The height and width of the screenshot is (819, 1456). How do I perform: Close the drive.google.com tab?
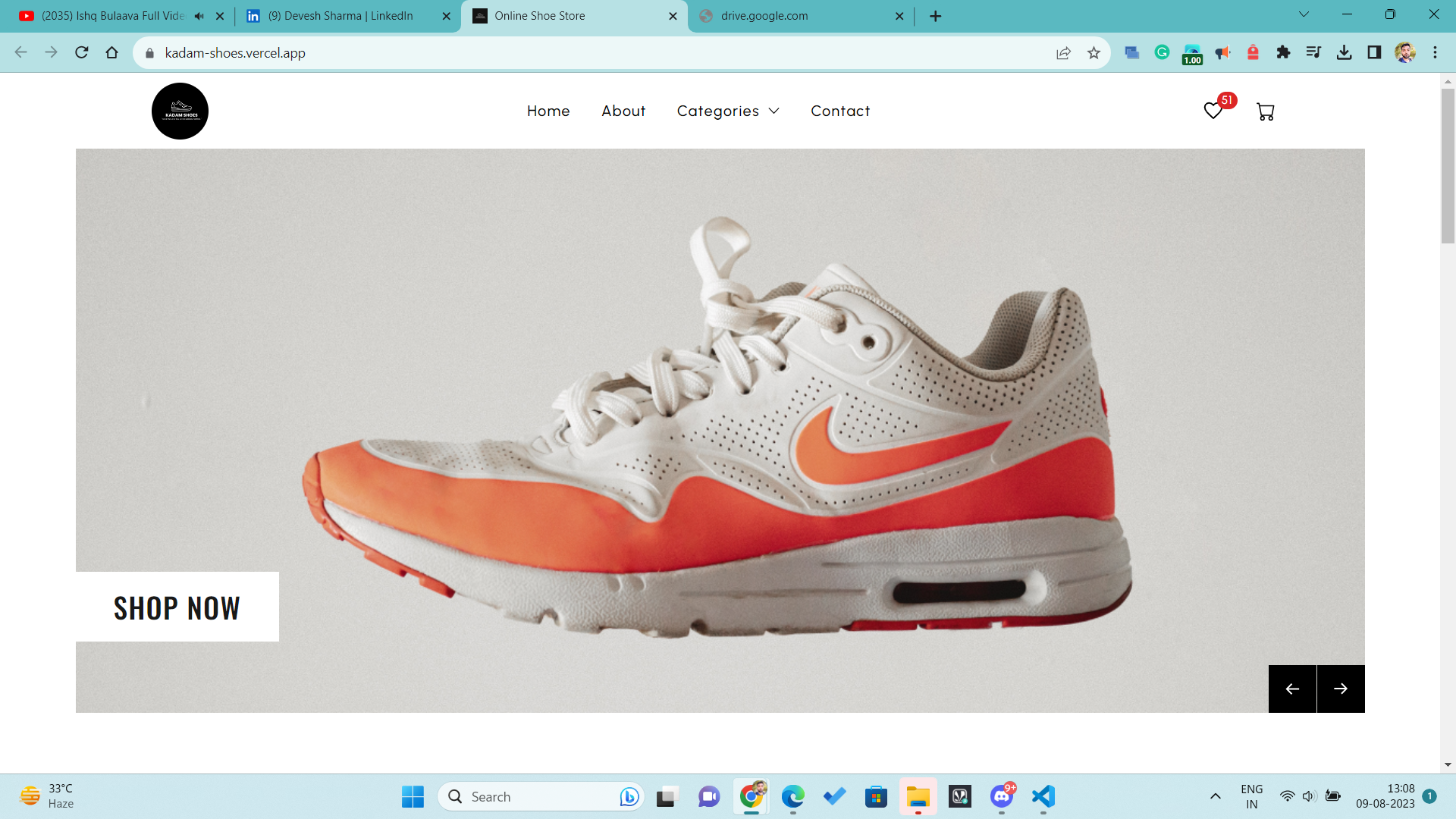899,16
